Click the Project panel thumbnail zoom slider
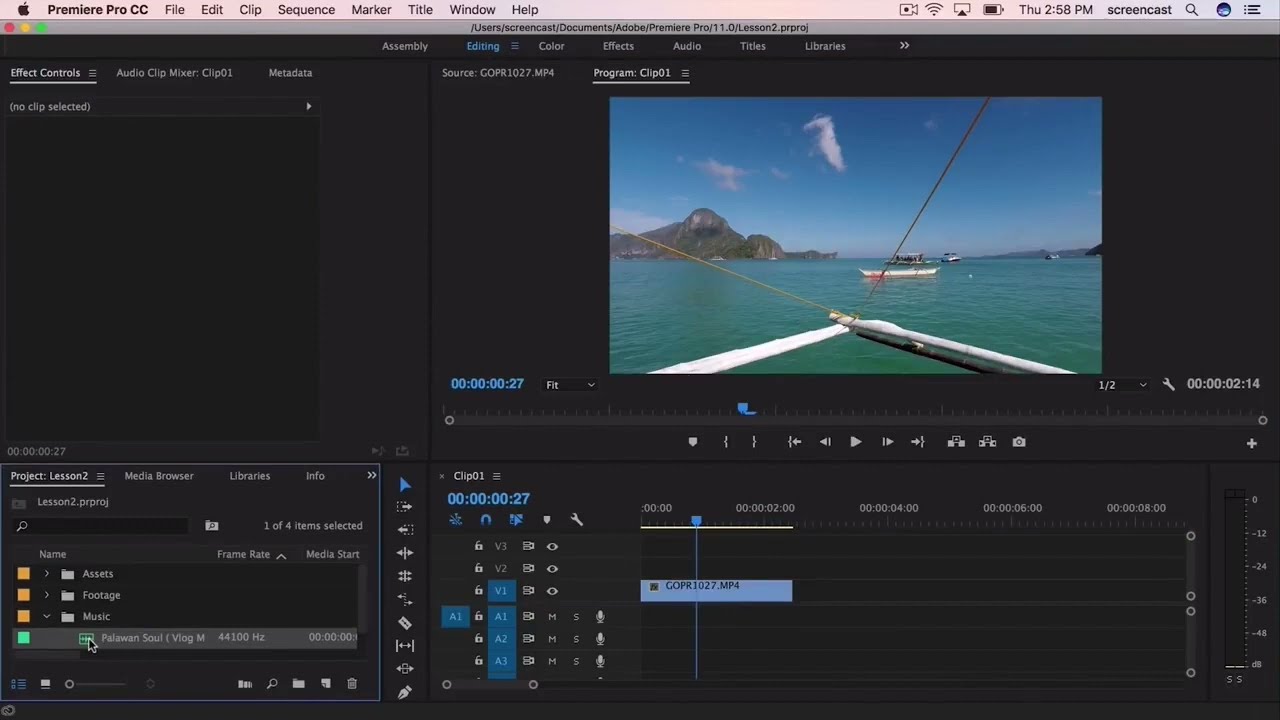Screen dimensions: 1280x720 click(70, 684)
